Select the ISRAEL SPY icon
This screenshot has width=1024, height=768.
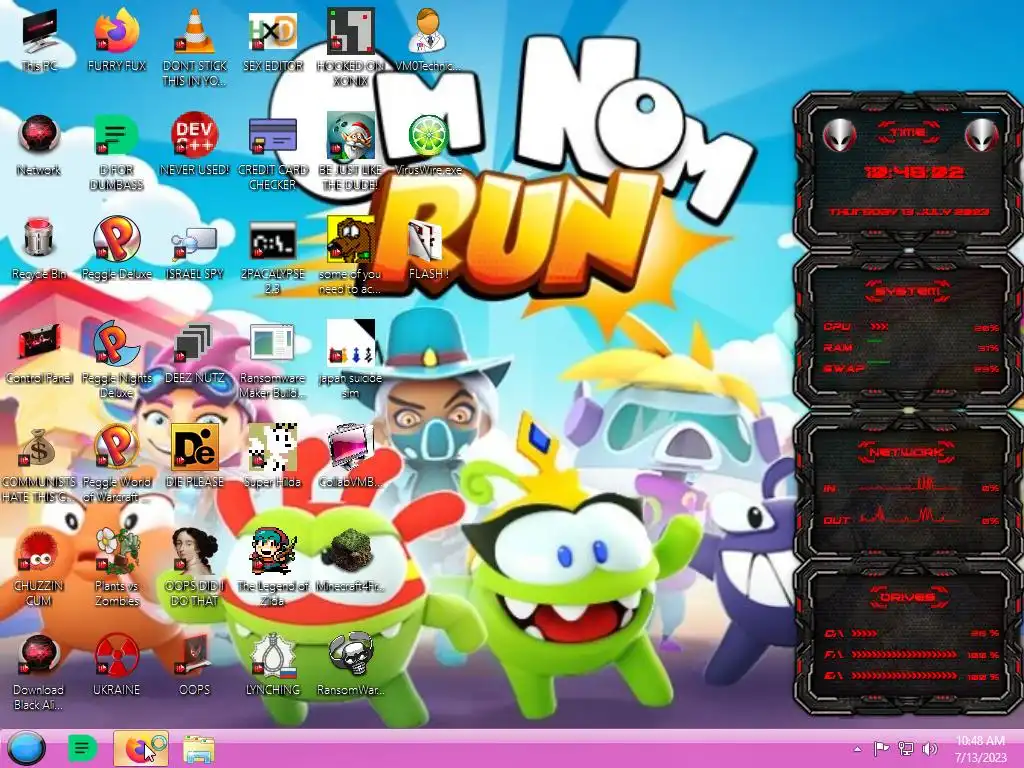point(195,243)
